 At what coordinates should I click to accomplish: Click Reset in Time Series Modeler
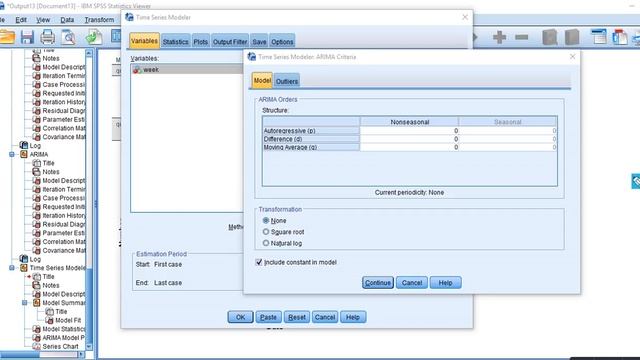pos(297,317)
